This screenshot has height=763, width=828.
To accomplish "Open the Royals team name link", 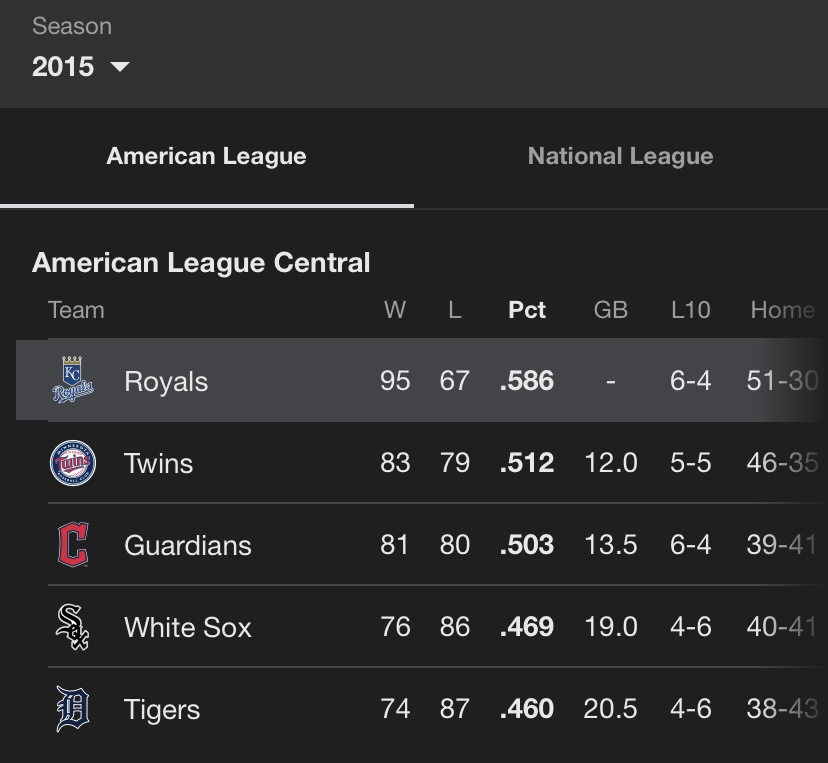I will tap(166, 381).
